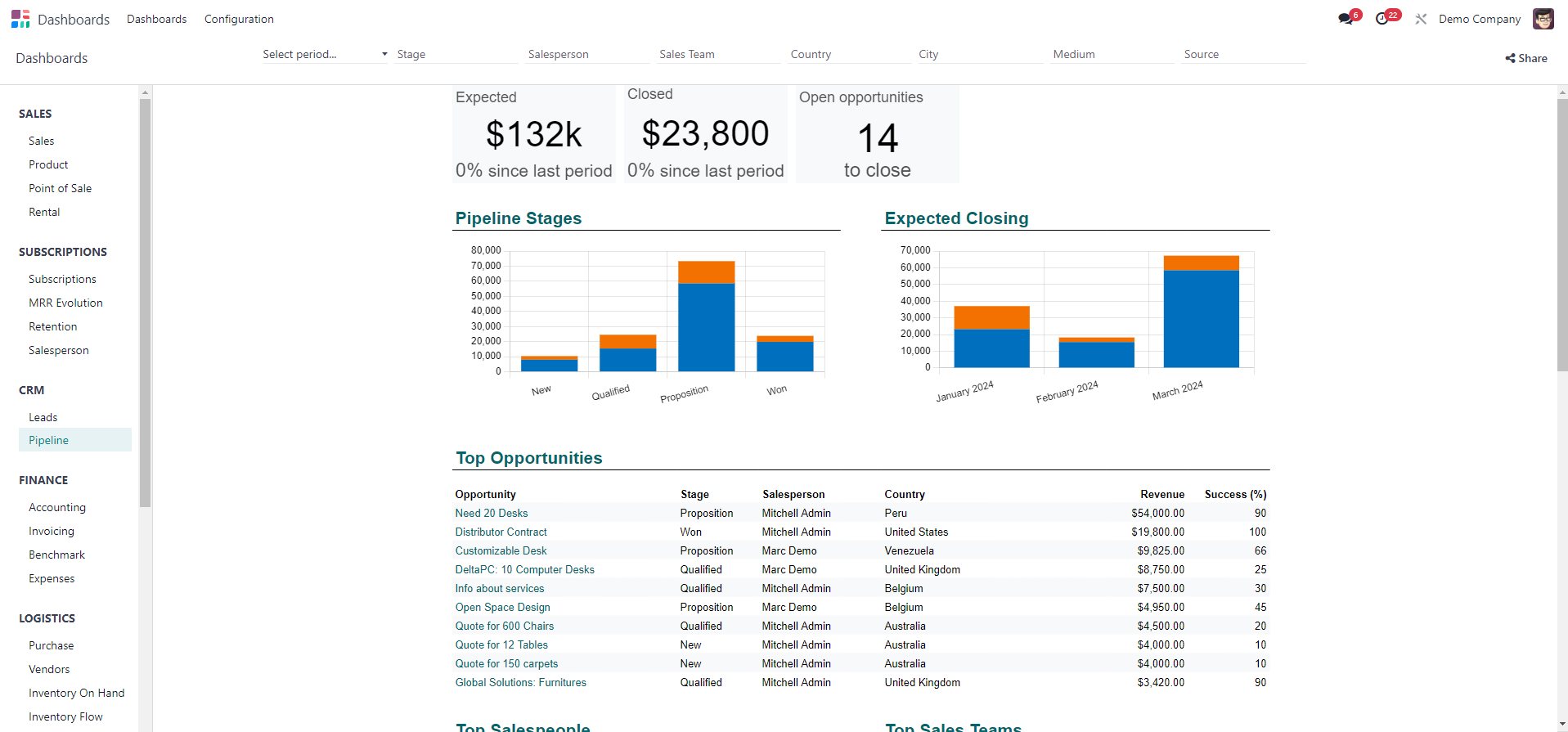Image resolution: width=1568 pixels, height=732 pixels.
Task: Click the orange Proposition bar segment
Action: point(706,272)
